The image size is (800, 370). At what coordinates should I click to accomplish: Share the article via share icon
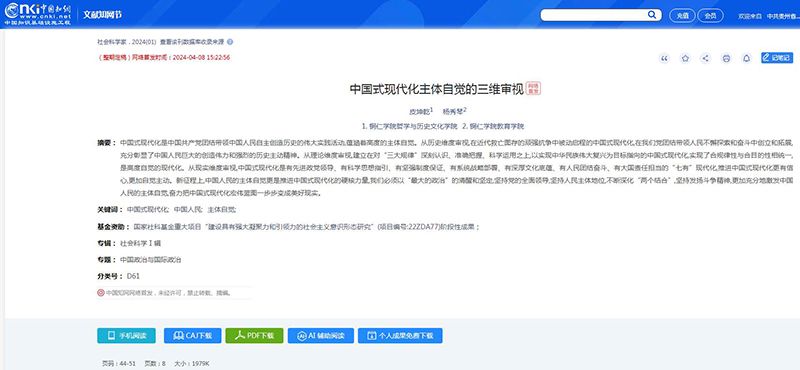[706, 58]
